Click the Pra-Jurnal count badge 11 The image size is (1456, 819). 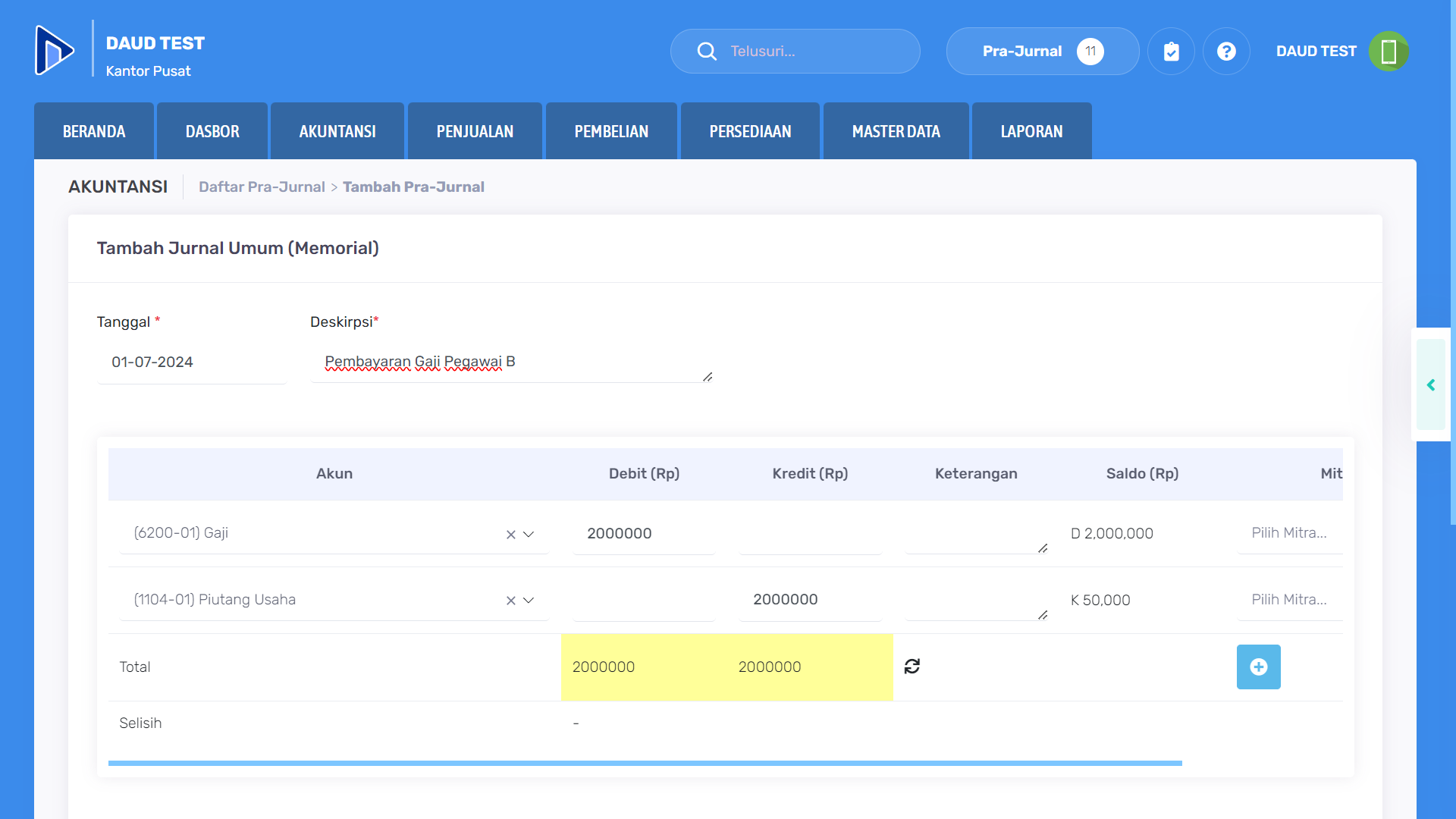pos(1090,51)
